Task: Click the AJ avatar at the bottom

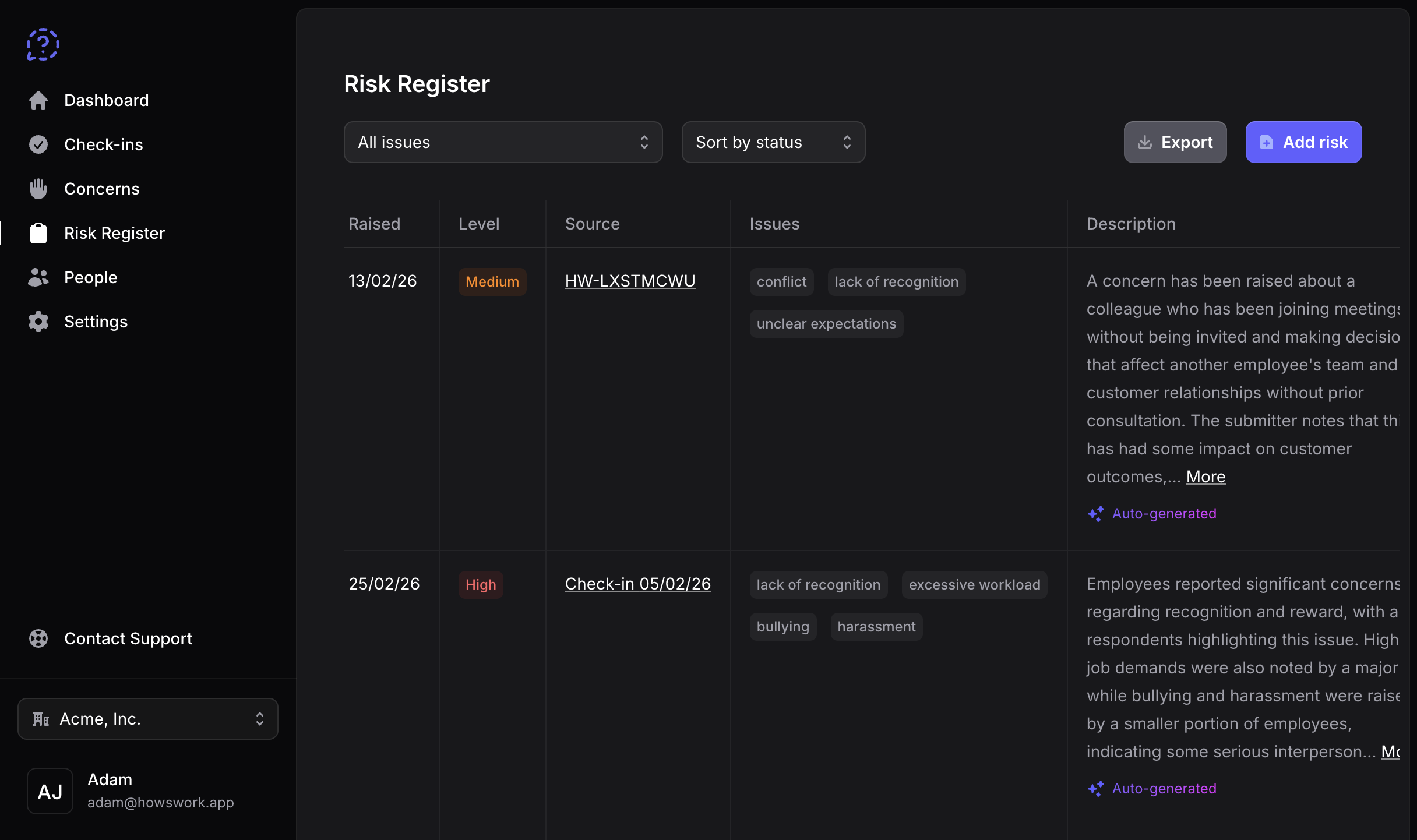Action: [x=50, y=791]
